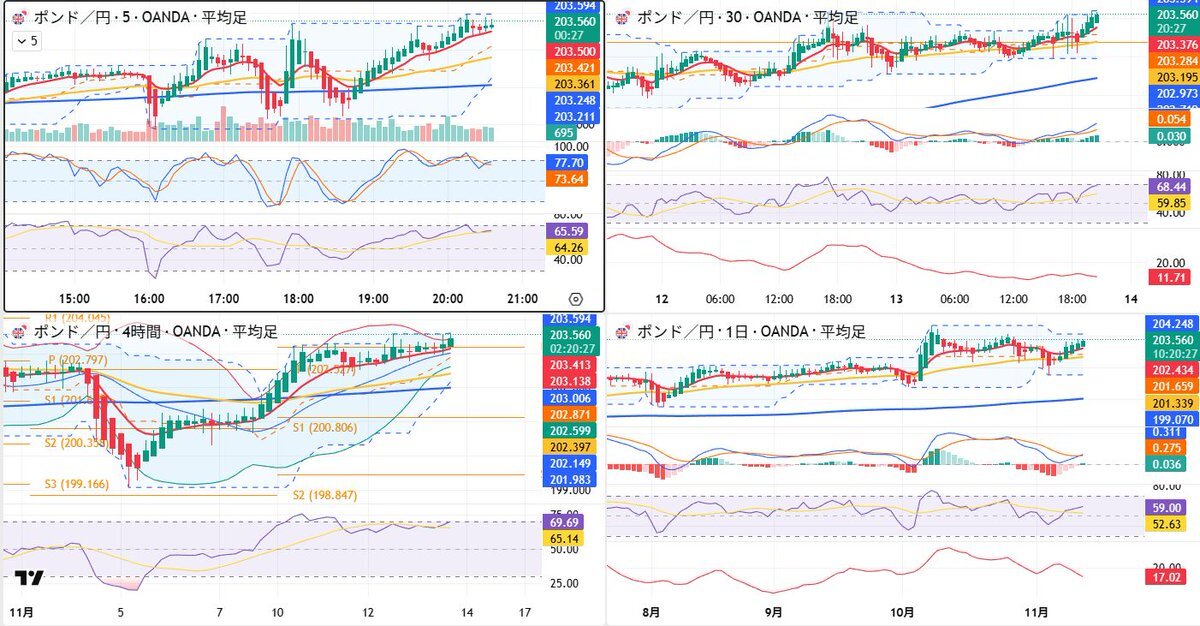The width and height of the screenshot is (1200, 626).
Task: Click 21:00 on 5-minute time axis
Action: point(522,298)
